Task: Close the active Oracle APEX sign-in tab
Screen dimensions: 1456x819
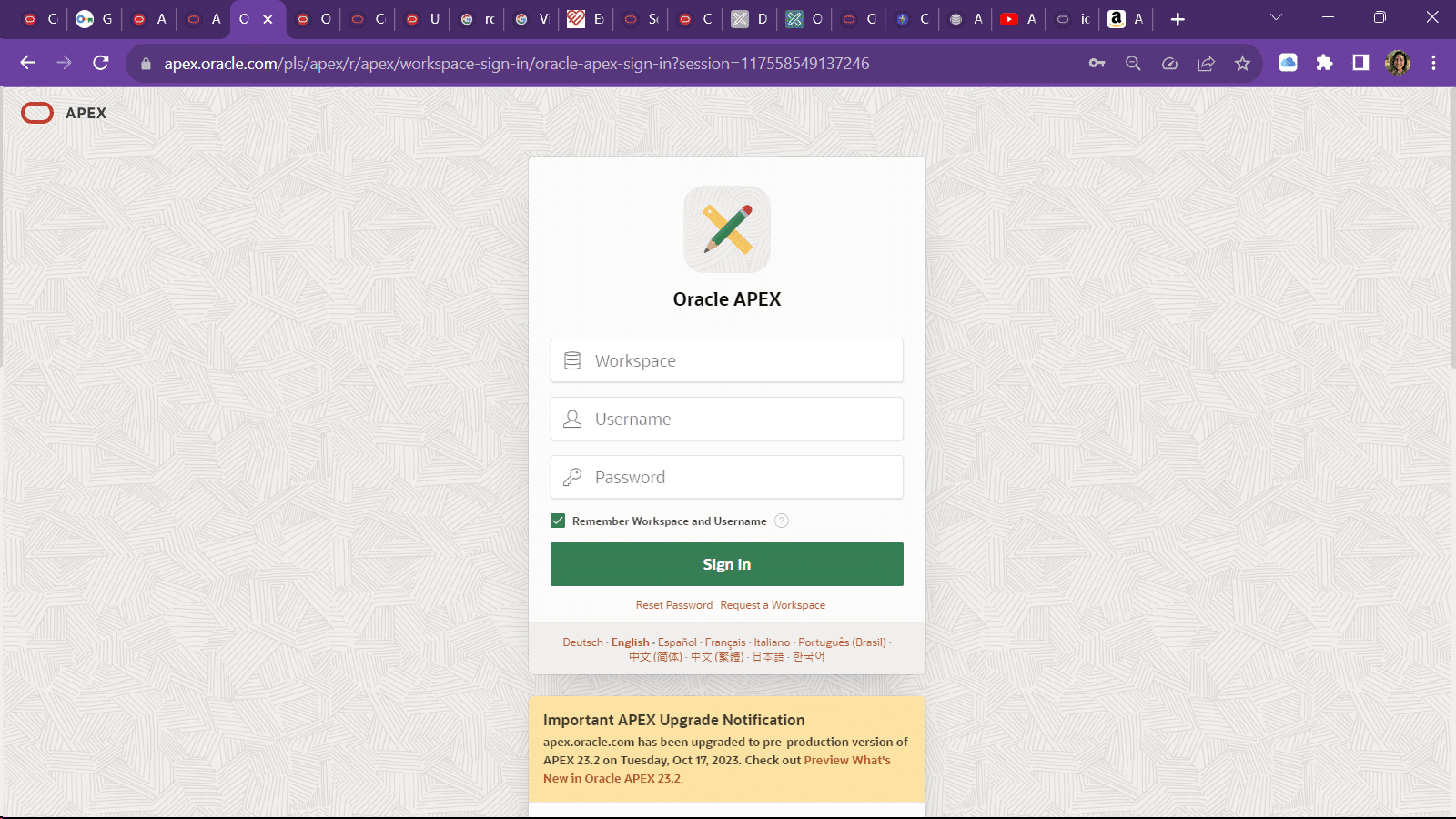Action: click(268, 19)
